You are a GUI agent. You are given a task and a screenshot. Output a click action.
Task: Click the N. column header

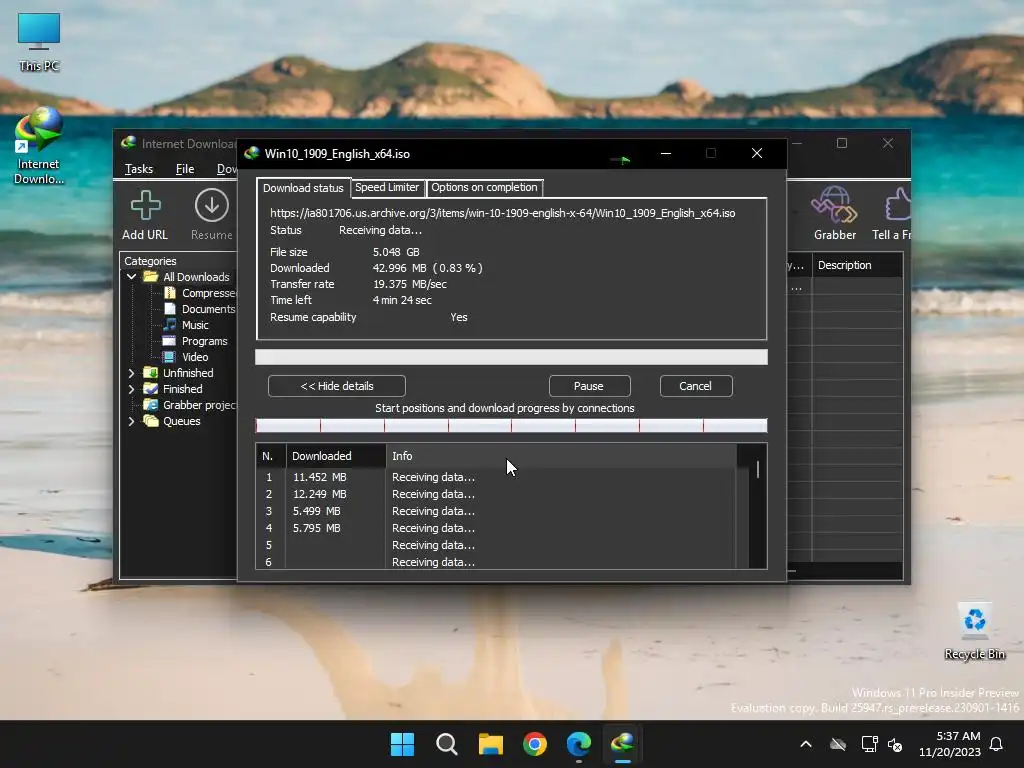[x=271, y=456]
